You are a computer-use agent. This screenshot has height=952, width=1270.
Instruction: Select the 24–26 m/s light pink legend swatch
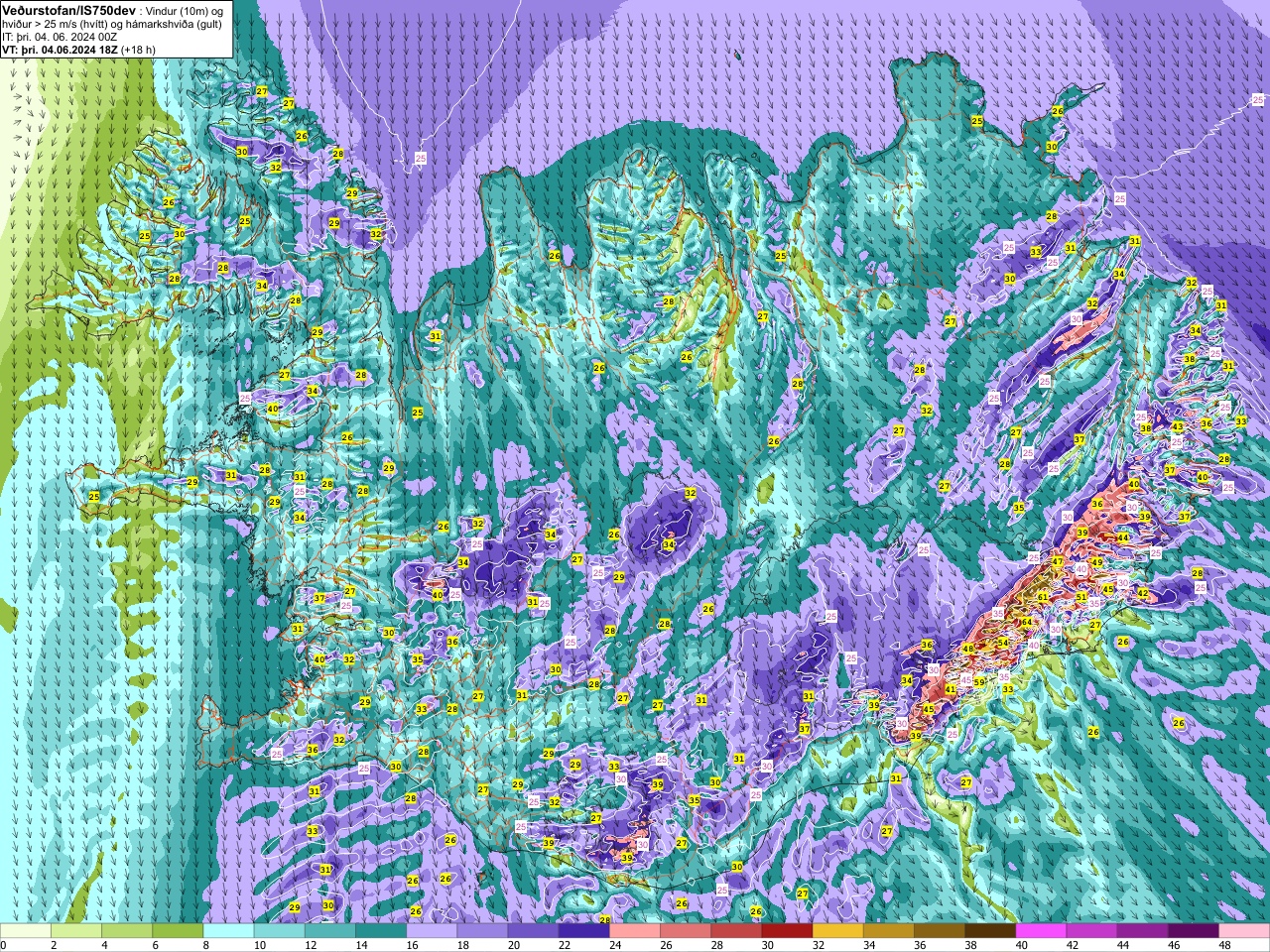point(634,930)
